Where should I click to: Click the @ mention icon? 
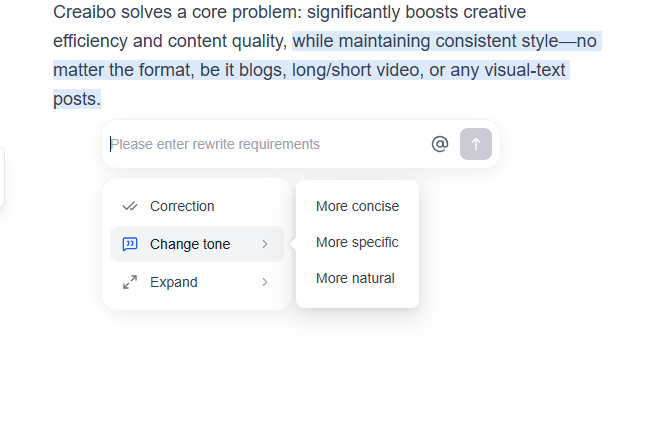click(x=440, y=144)
